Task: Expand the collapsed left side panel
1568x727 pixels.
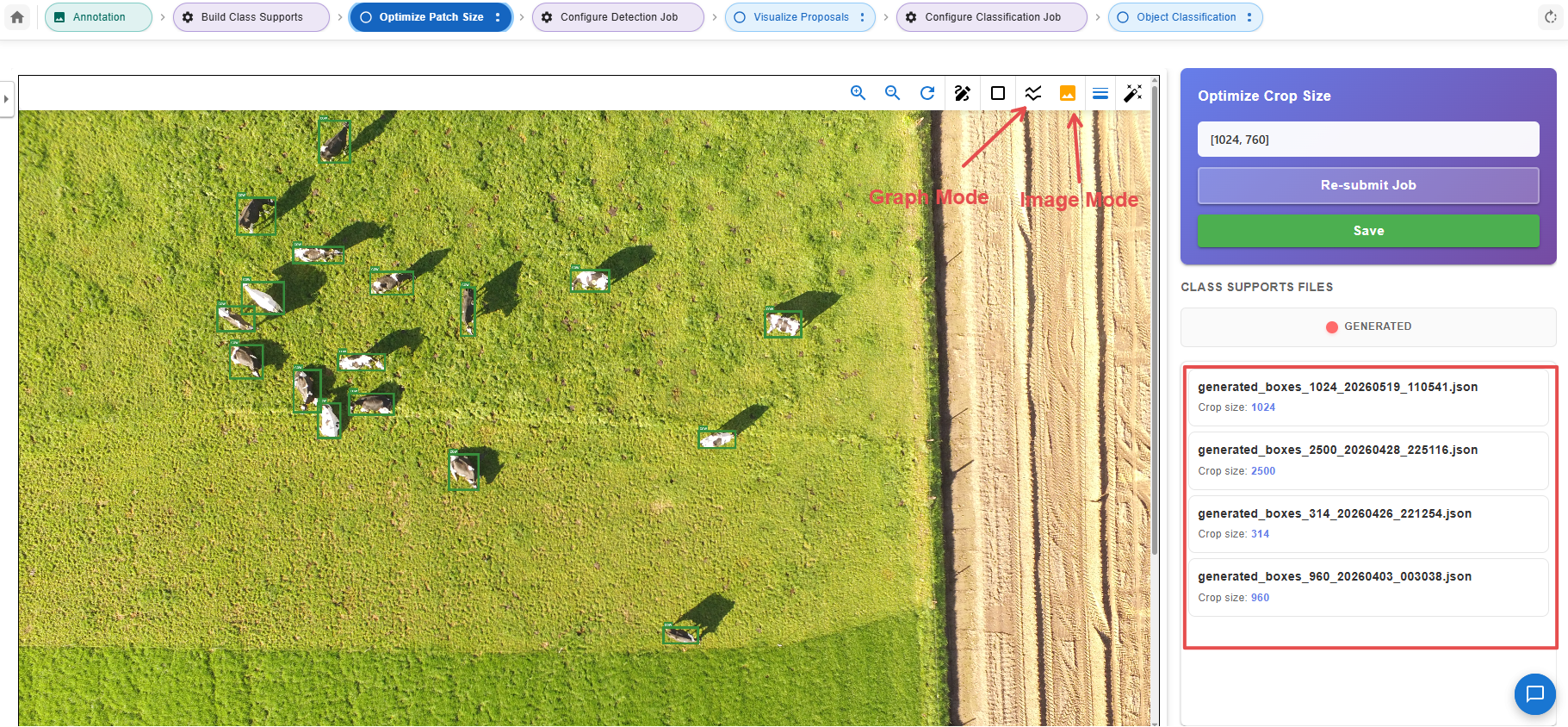Action: (x=6, y=99)
